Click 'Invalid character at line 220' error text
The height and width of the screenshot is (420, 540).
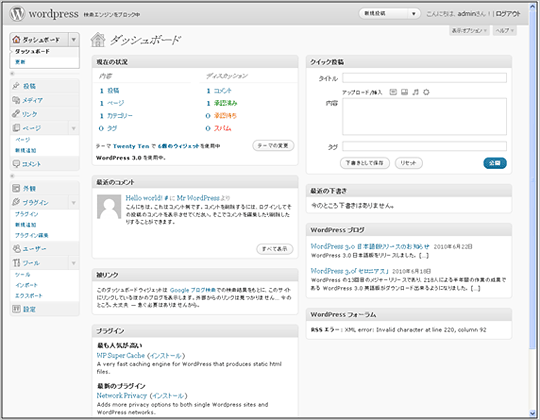(414, 330)
